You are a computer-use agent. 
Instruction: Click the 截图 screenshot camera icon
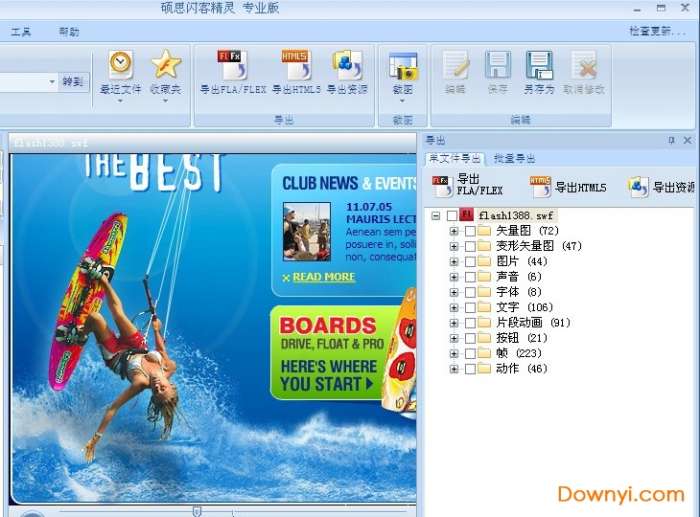pyautogui.click(x=403, y=66)
